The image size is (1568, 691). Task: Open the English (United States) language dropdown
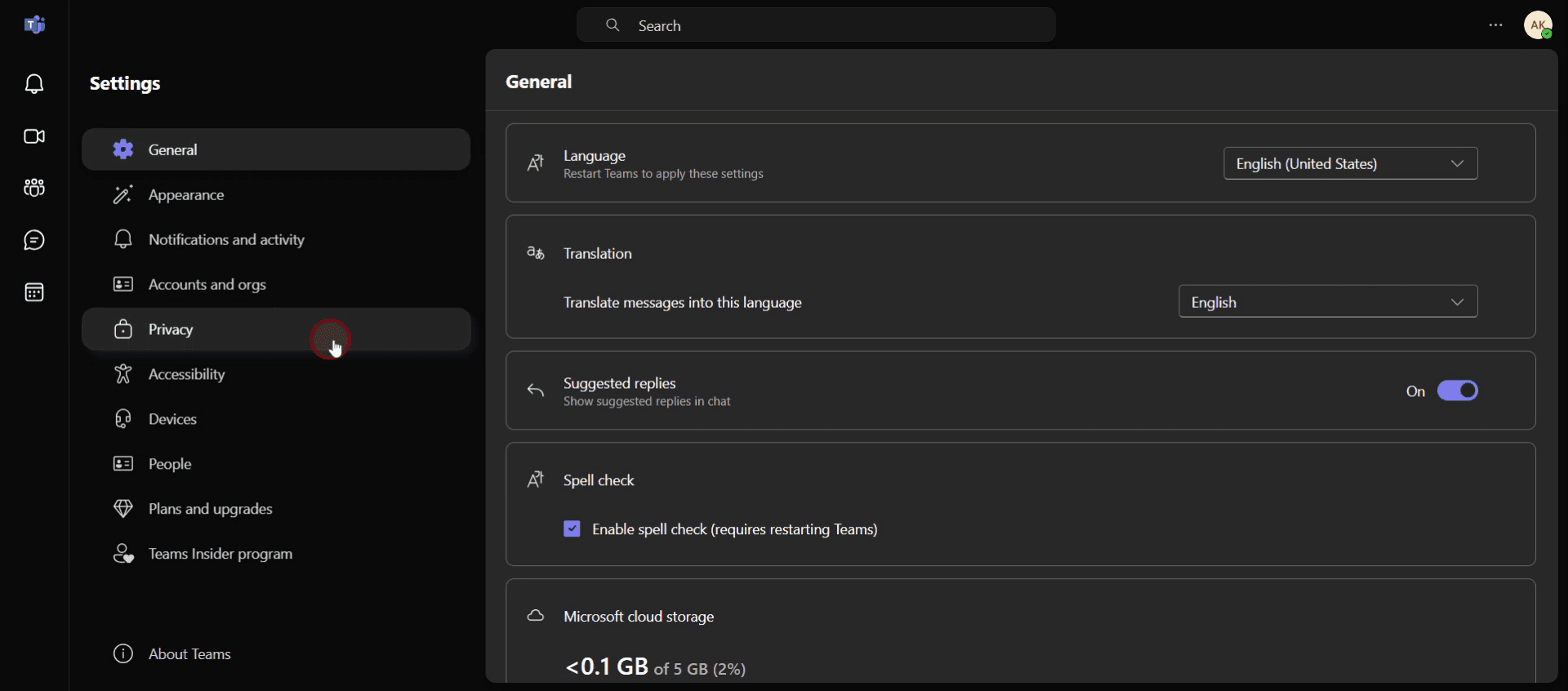click(x=1351, y=163)
